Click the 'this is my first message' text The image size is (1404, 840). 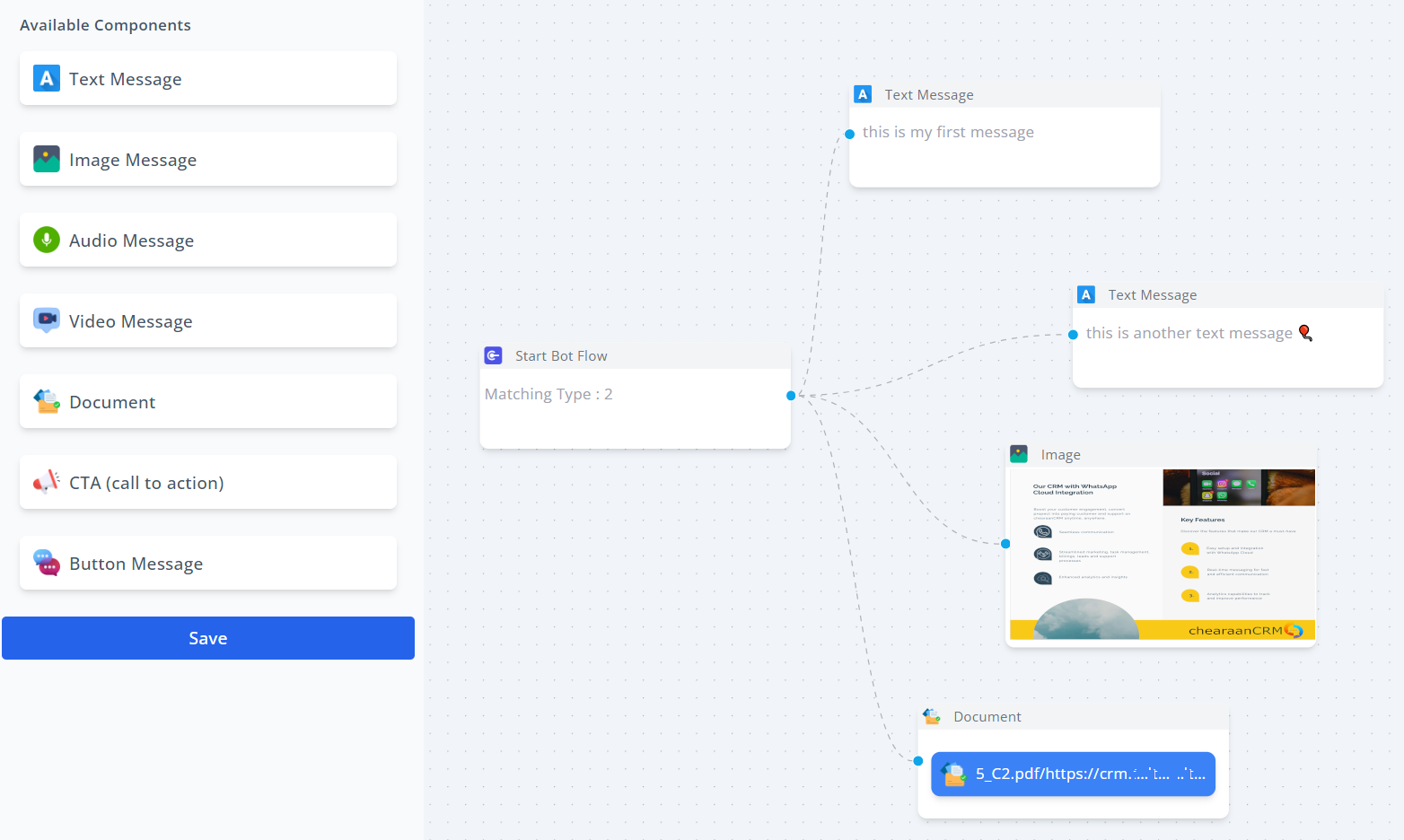(x=948, y=133)
